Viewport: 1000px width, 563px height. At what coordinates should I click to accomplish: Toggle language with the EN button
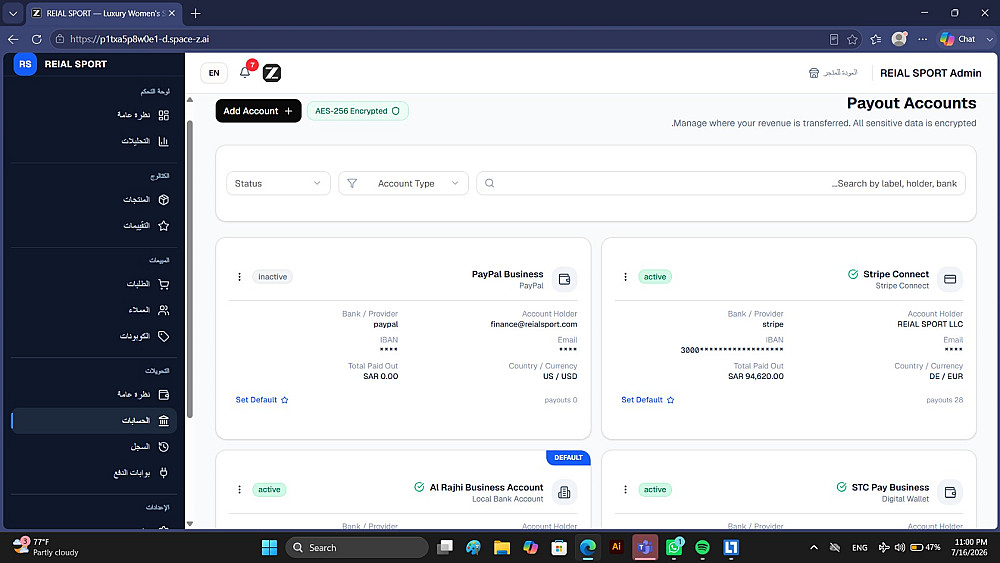coord(214,73)
